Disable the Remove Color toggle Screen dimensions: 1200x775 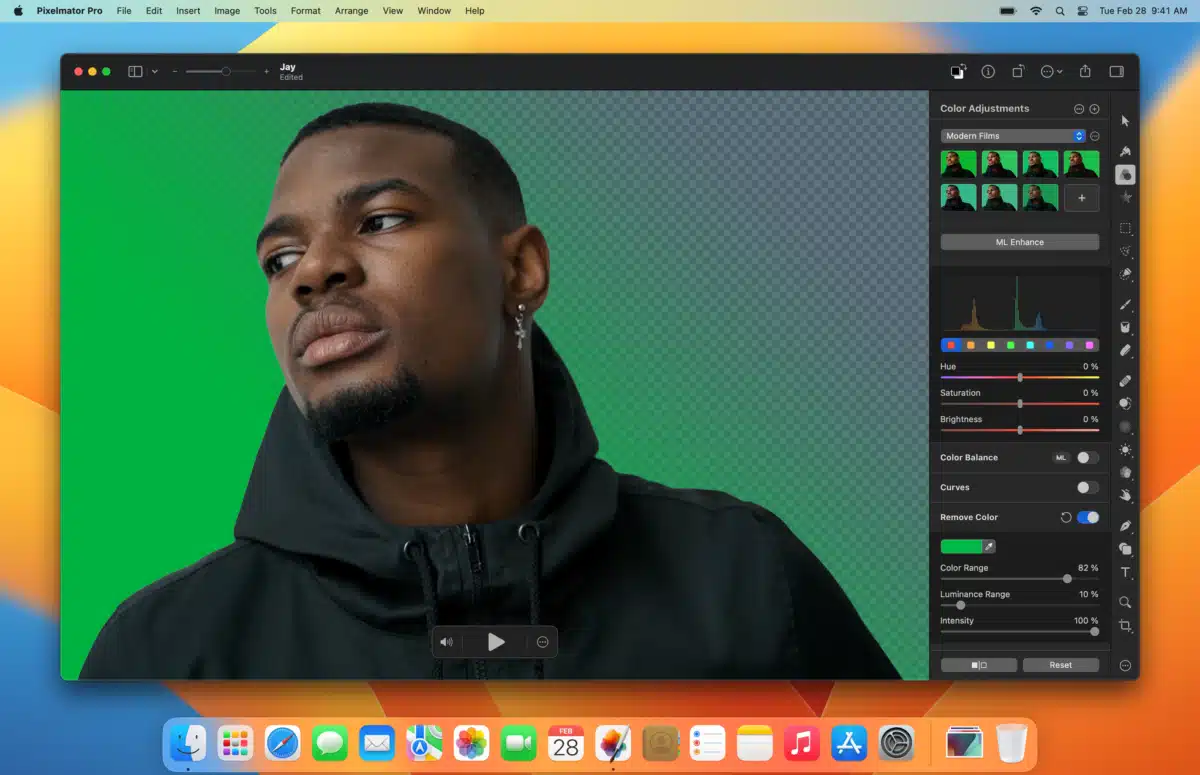(x=1087, y=518)
